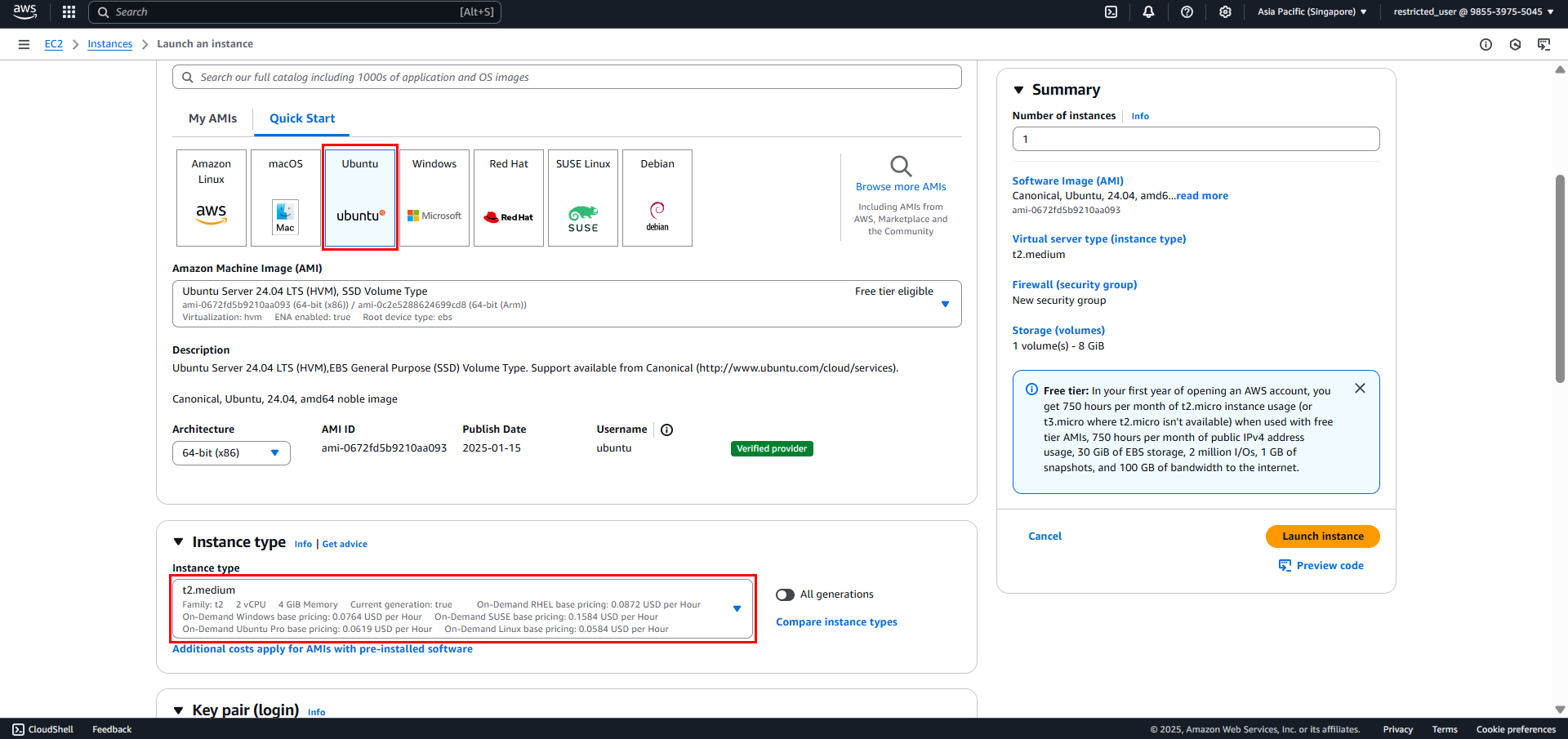Select the SUSE Linux AMI tile

point(583,198)
